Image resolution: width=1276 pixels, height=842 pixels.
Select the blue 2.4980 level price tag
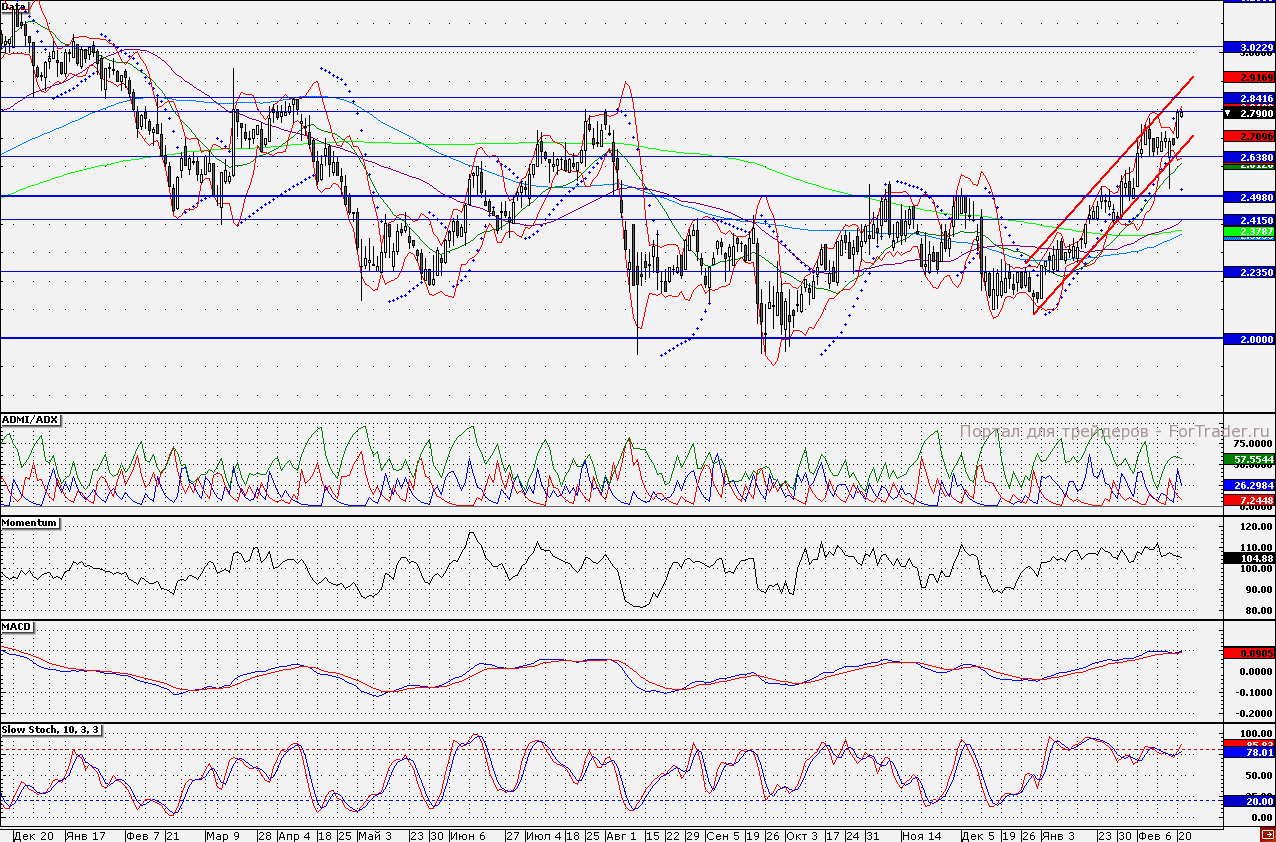coord(1250,196)
